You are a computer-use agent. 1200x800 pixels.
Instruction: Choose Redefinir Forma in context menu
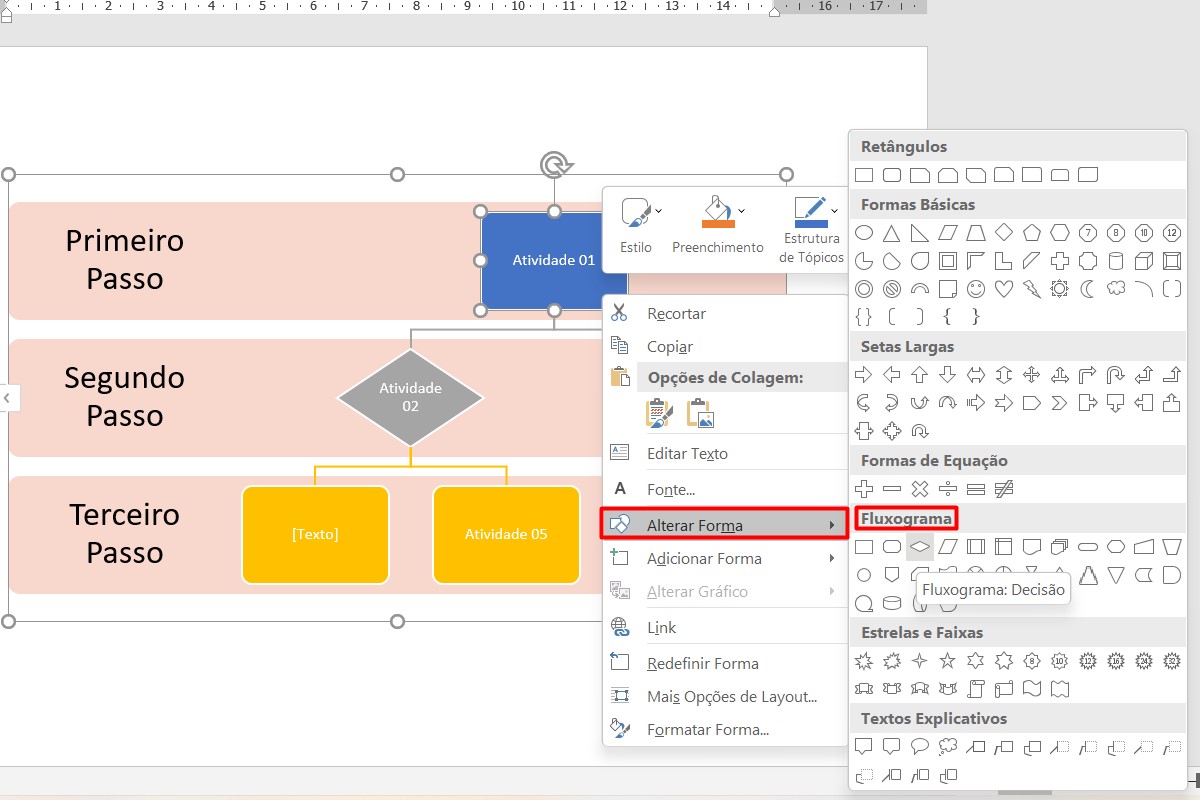pyautogui.click(x=725, y=663)
